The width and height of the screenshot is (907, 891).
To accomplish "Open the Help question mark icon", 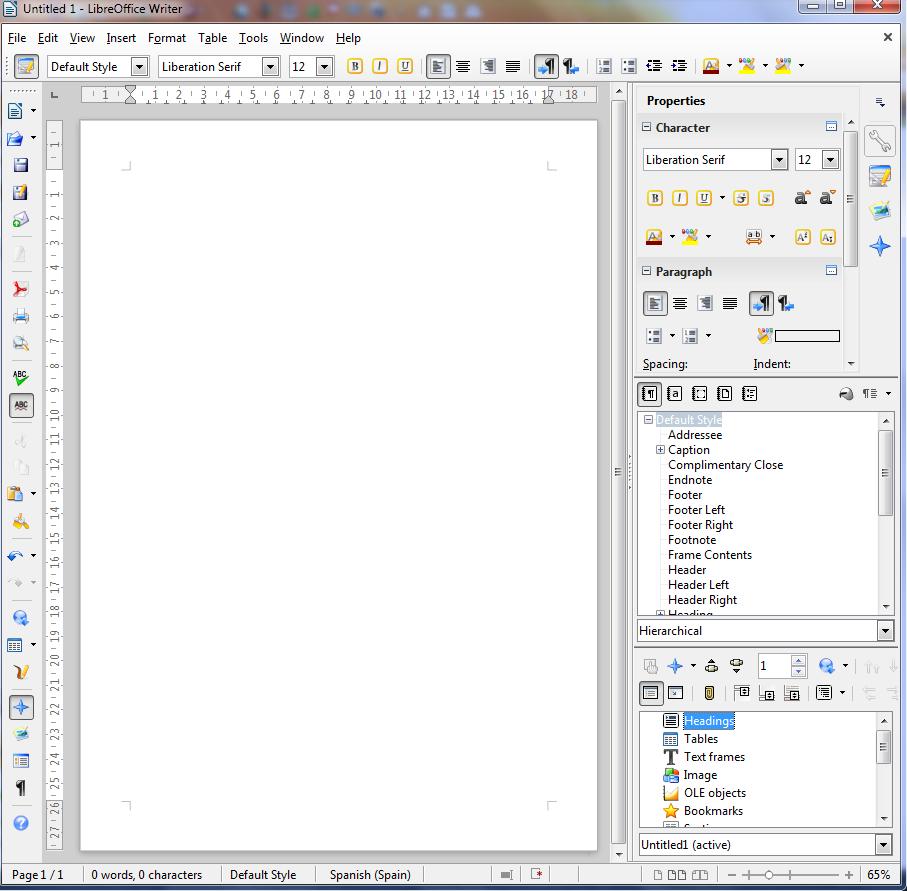I will [x=21, y=823].
